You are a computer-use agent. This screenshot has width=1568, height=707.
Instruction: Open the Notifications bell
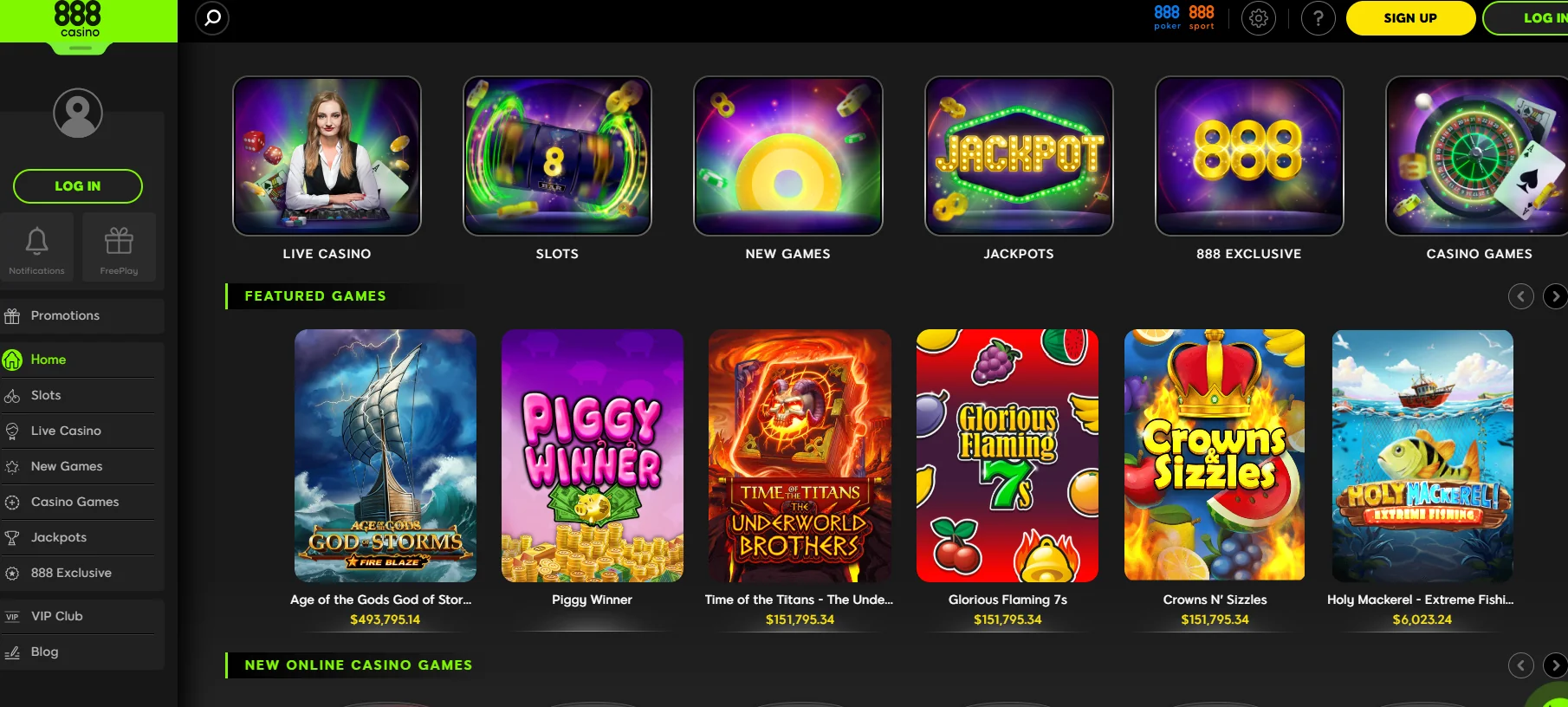tap(36, 247)
